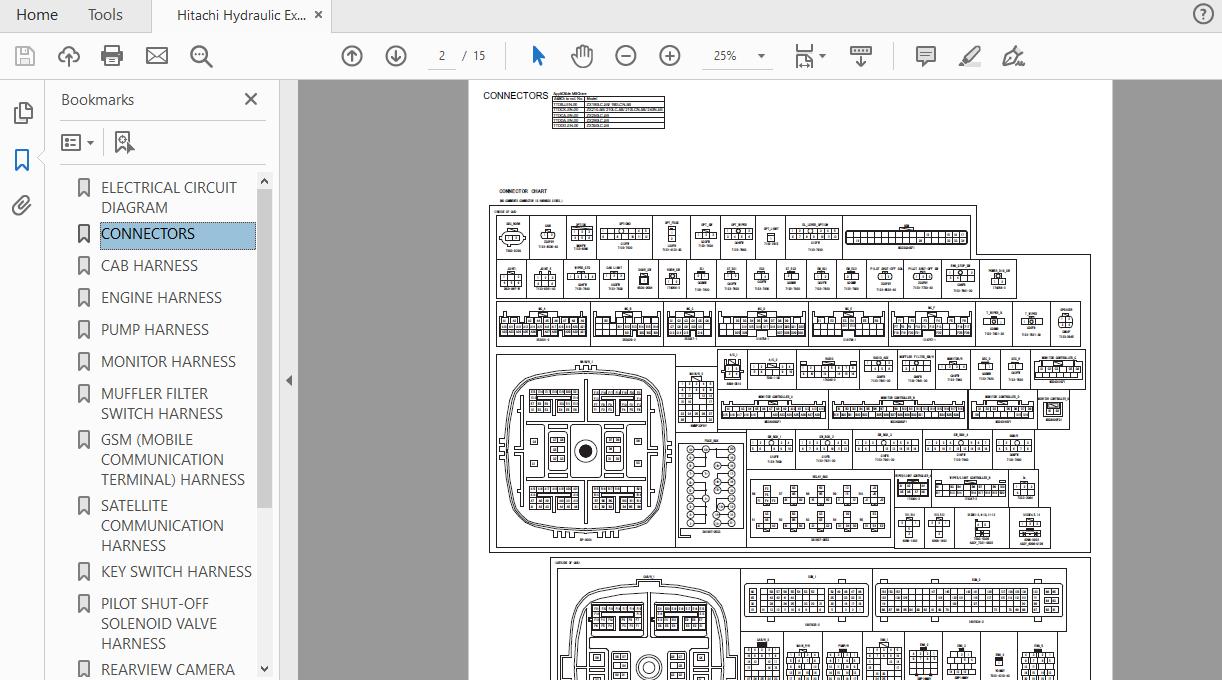The height and width of the screenshot is (680, 1222).
Task: Click the scrolling mode keyboard icon
Action: coord(861,56)
